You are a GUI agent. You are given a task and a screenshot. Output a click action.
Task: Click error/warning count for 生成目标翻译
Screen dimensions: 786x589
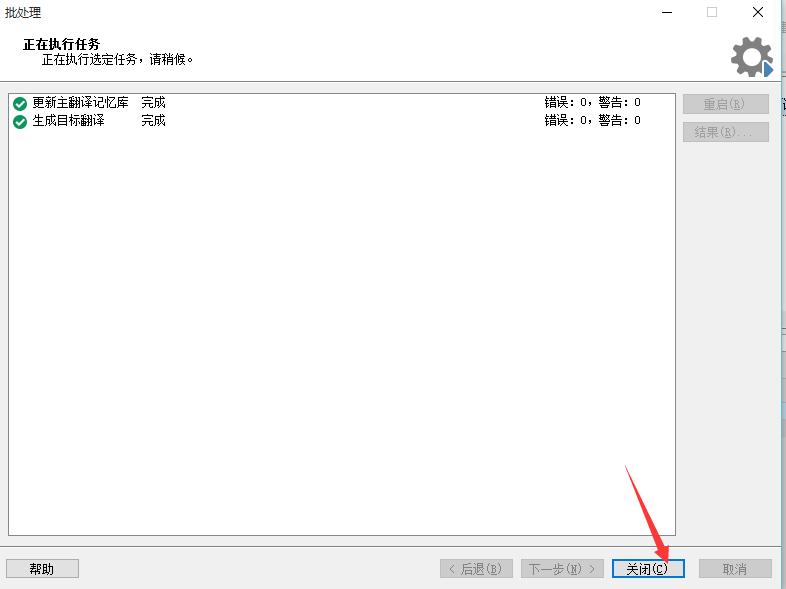point(593,121)
